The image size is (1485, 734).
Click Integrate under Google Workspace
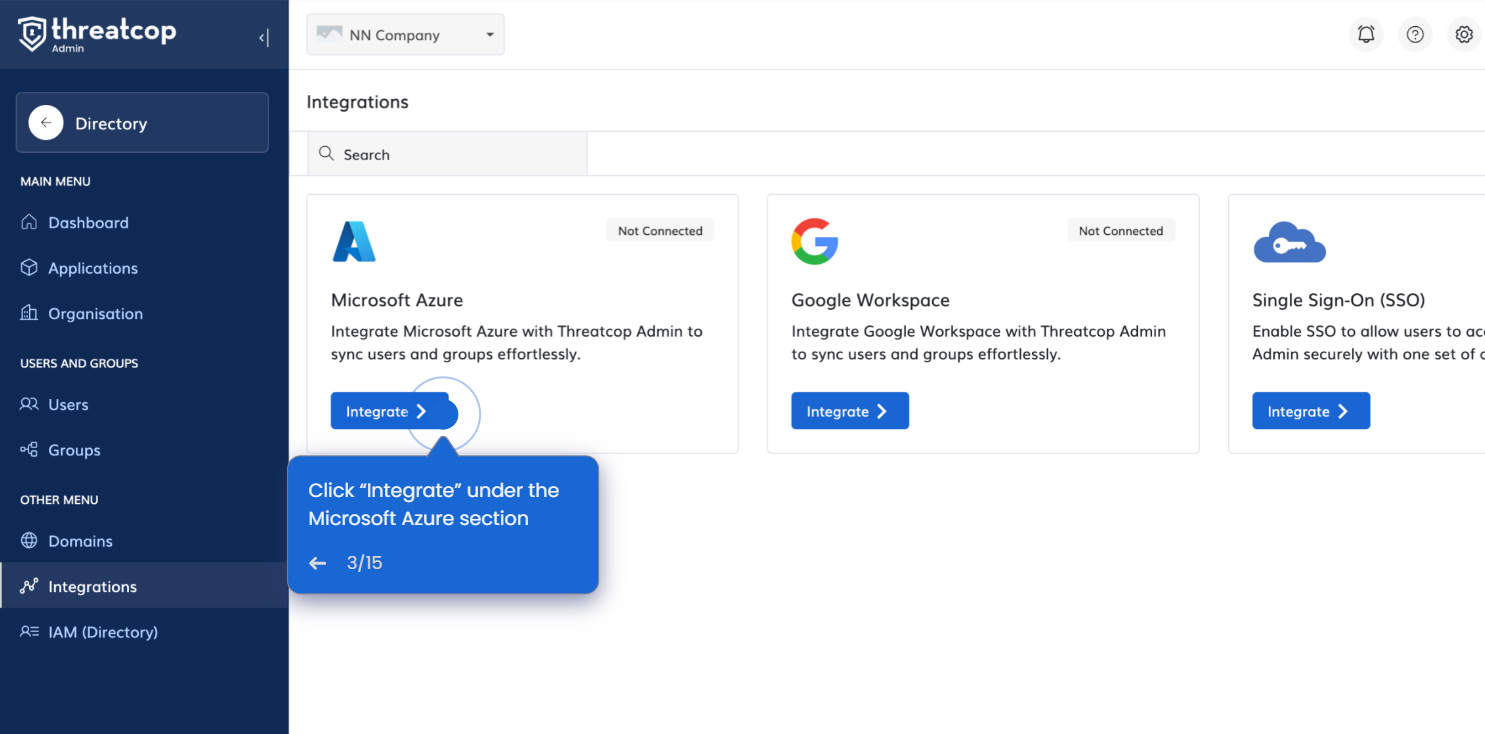849,411
